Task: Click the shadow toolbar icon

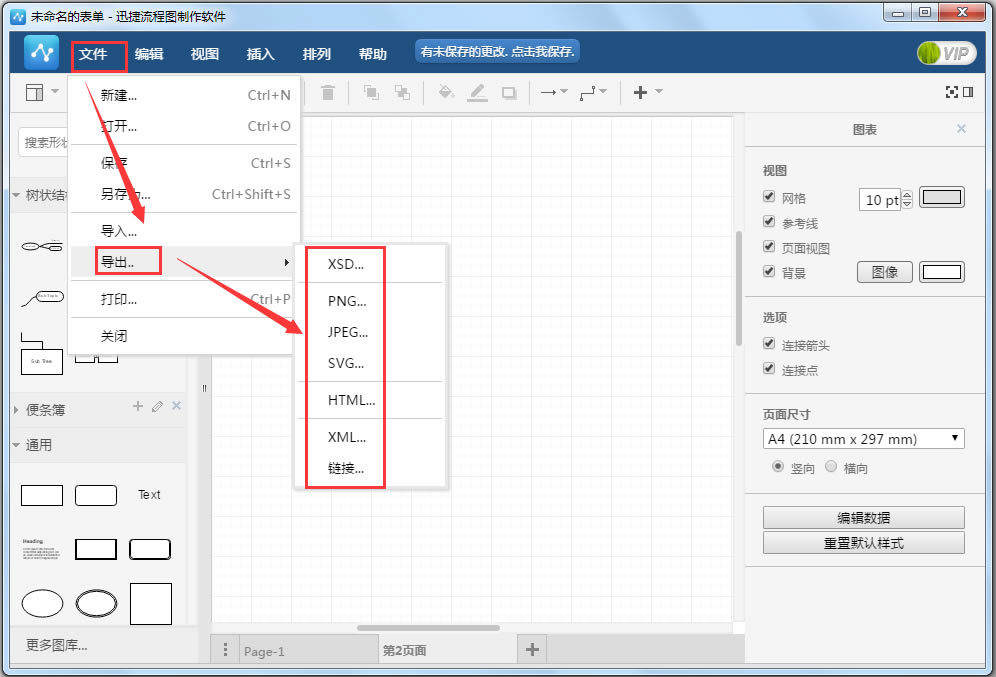Action: 510,92
